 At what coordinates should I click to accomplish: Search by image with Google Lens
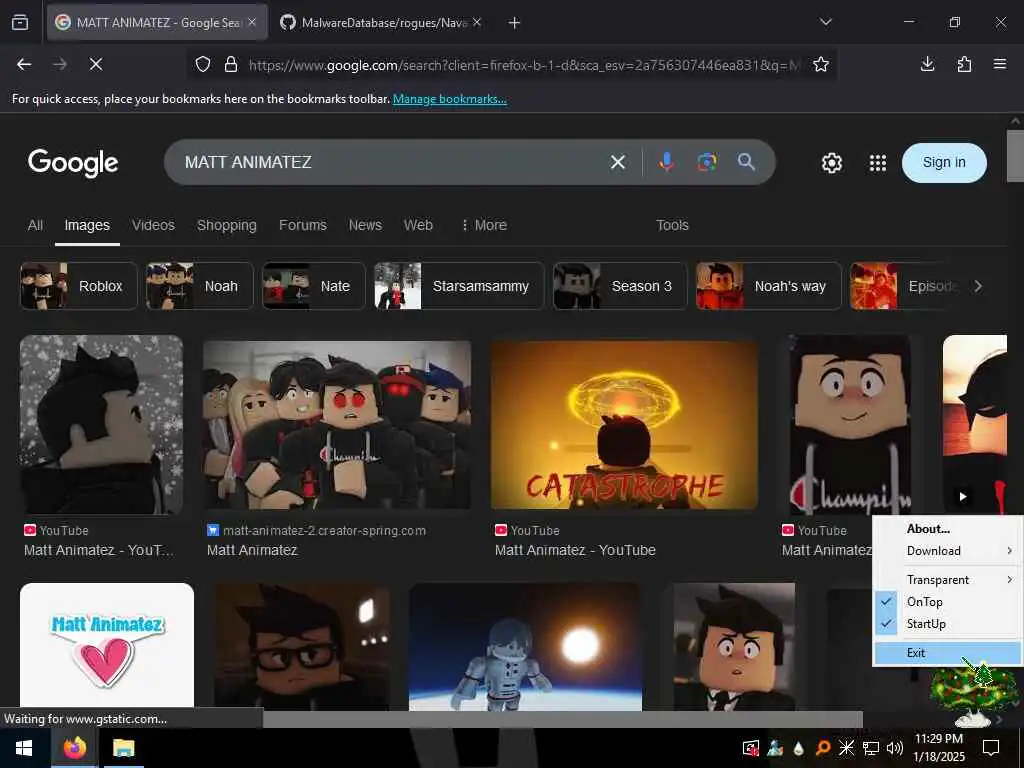[x=707, y=162]
